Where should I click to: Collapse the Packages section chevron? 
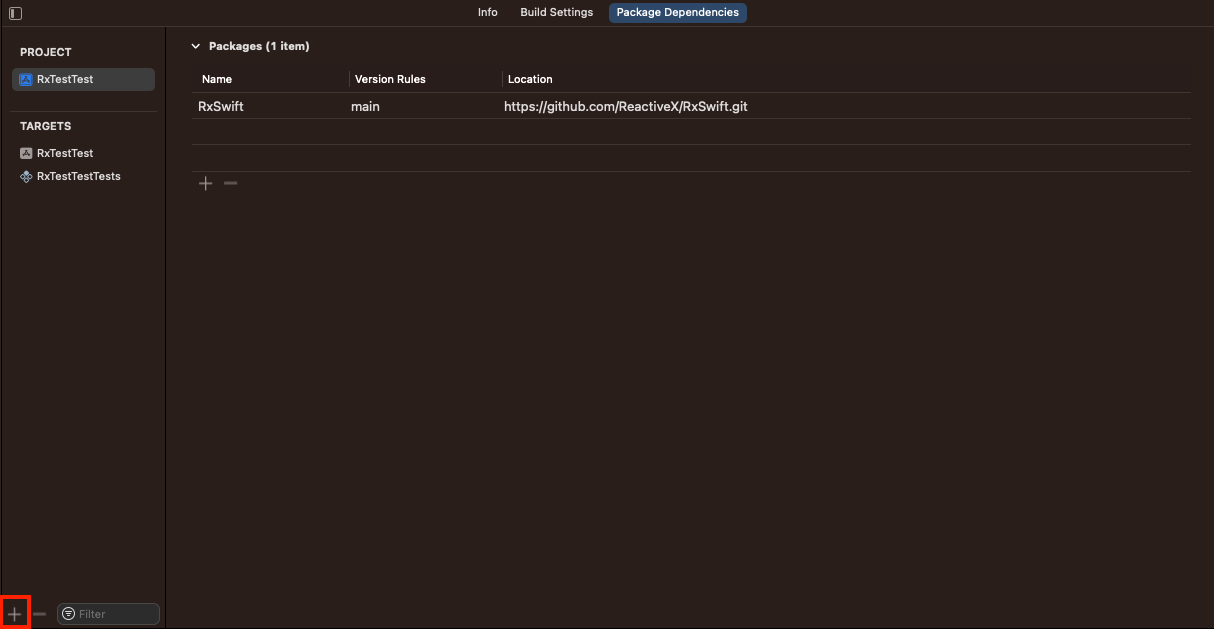195,46
